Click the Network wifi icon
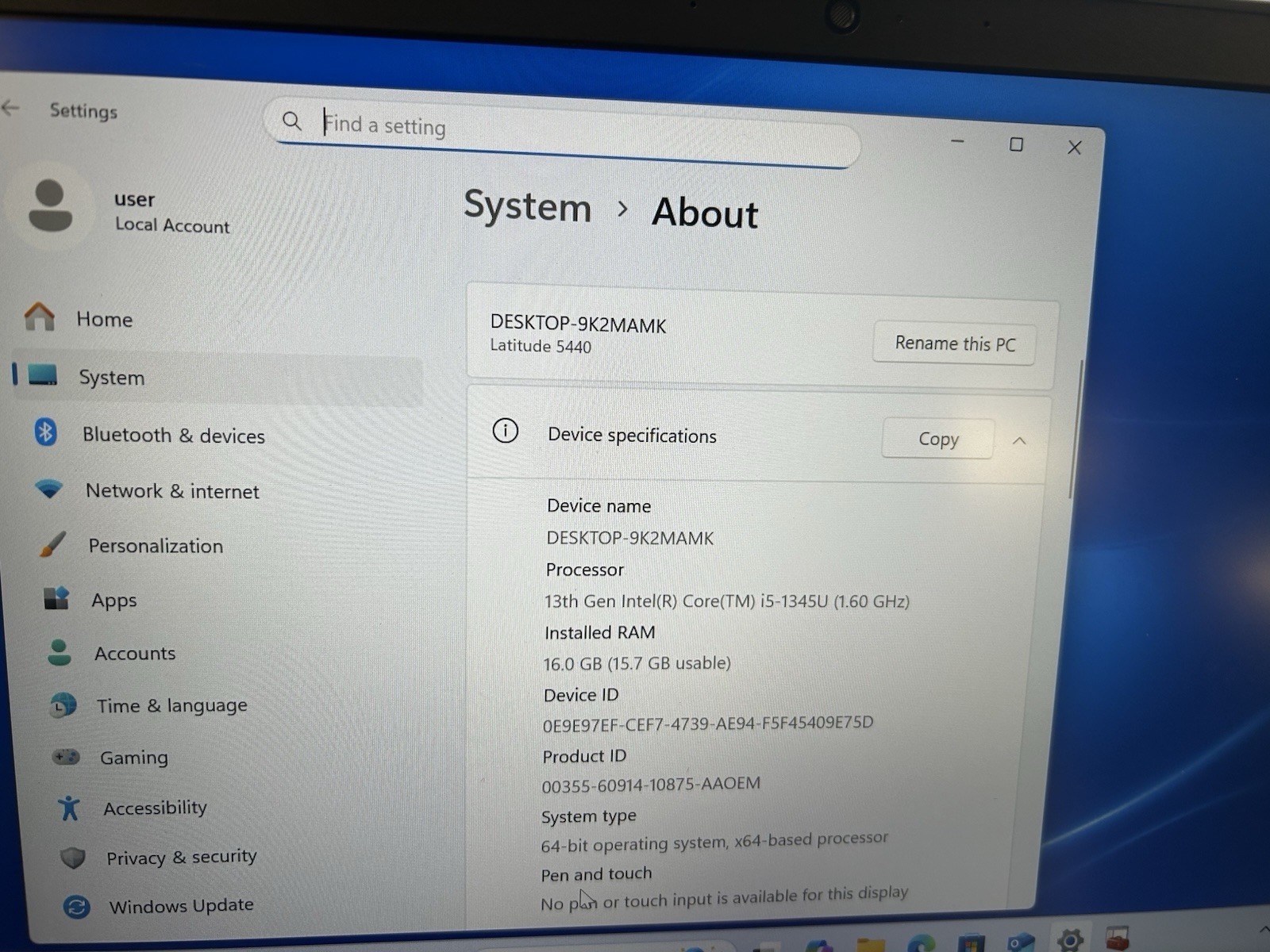This screenshot has width=1270, height=952. 49,489
